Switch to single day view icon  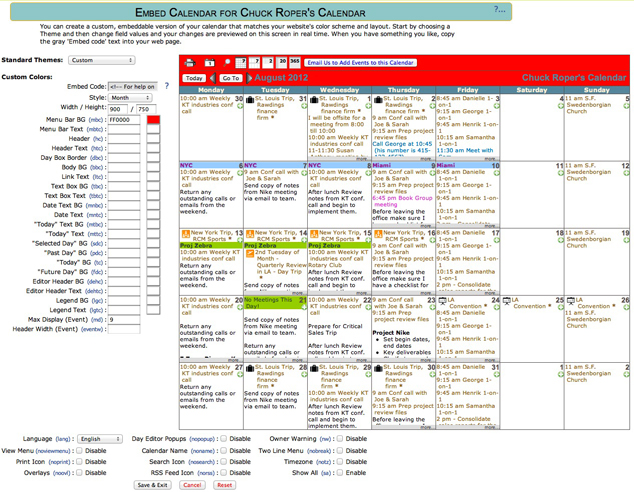tap(210, 62)
